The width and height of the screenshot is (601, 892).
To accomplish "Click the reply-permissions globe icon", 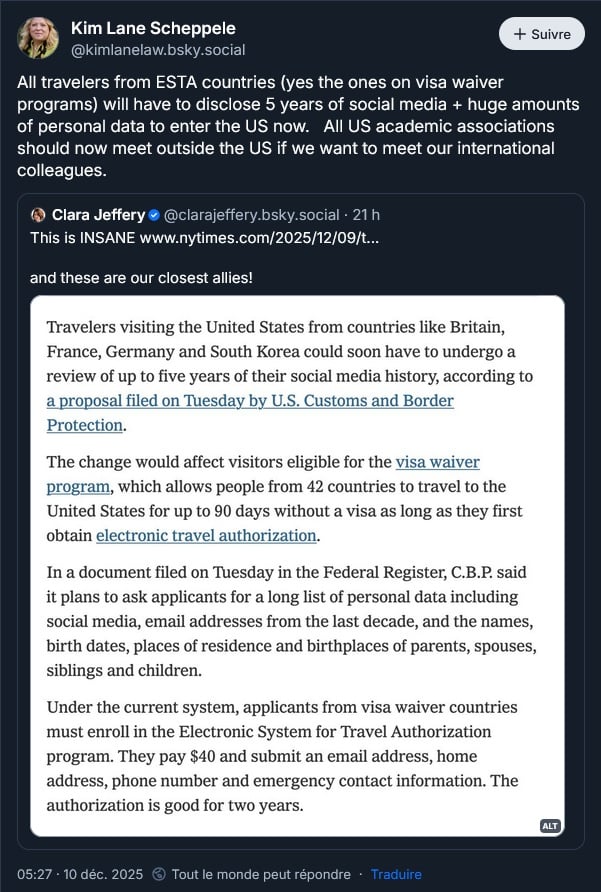I will [160, 874].
